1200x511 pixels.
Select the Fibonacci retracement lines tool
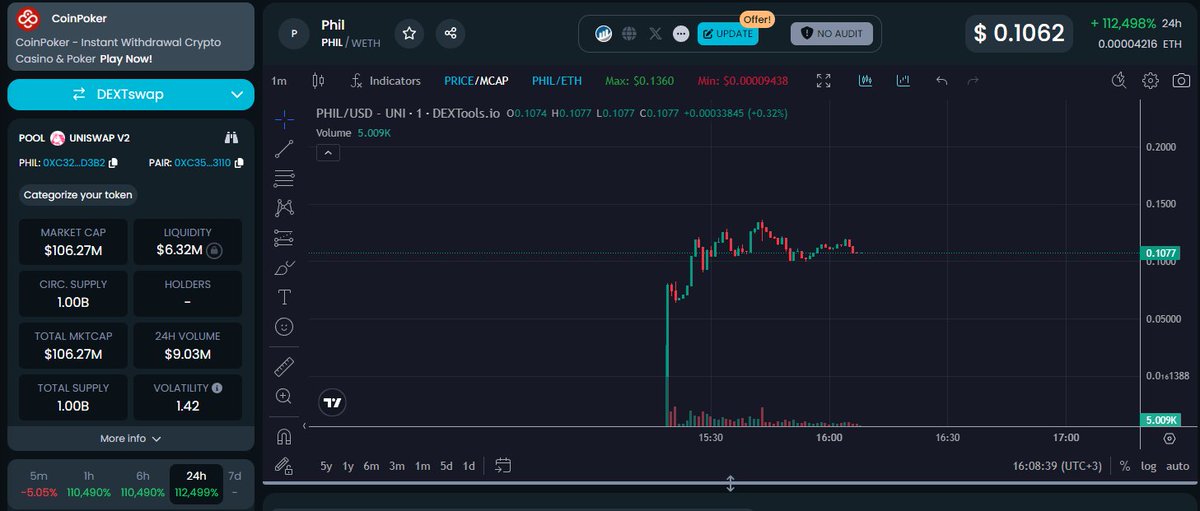tap(284, 179)
